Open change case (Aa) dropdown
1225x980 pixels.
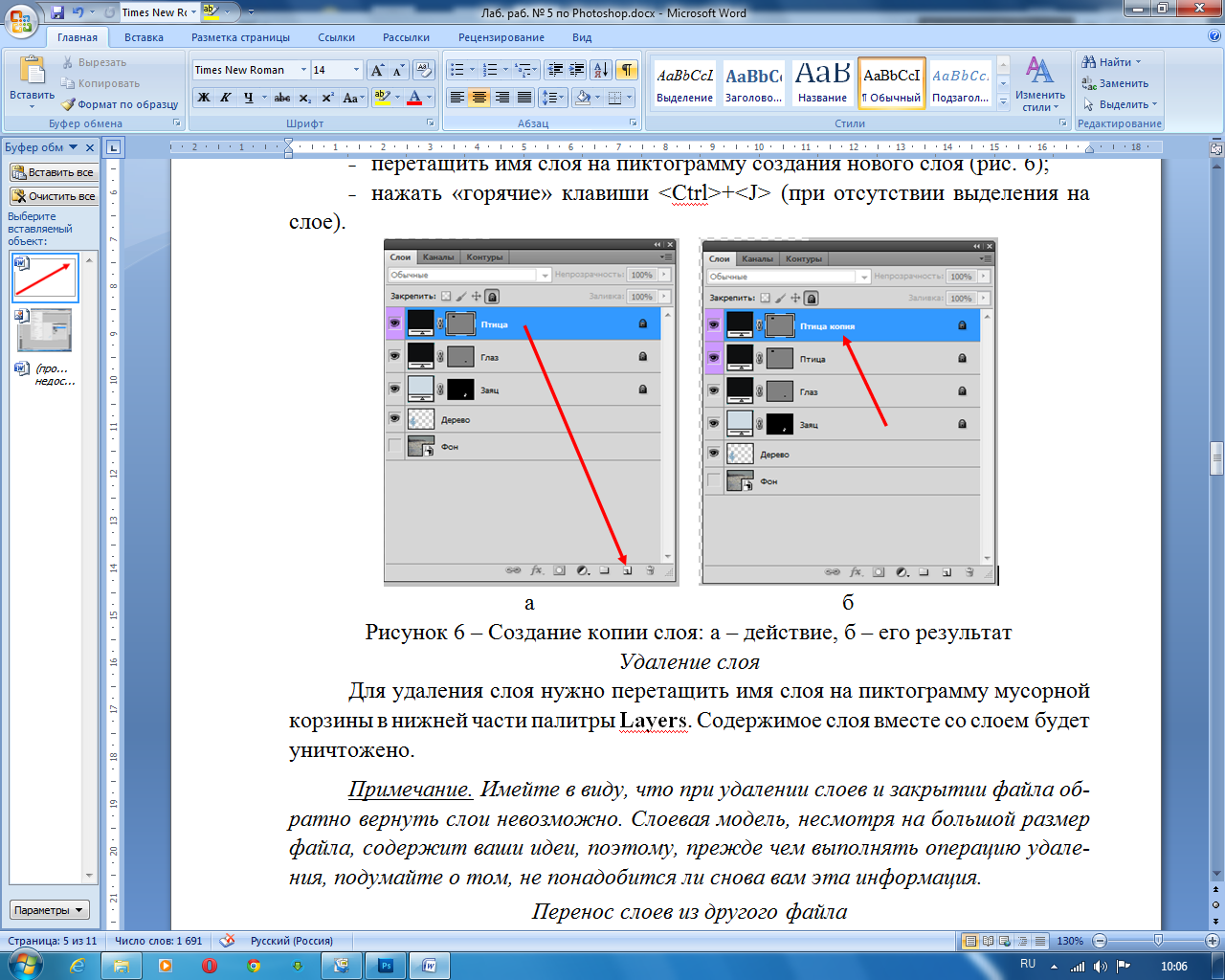click(x=352, y=98)
